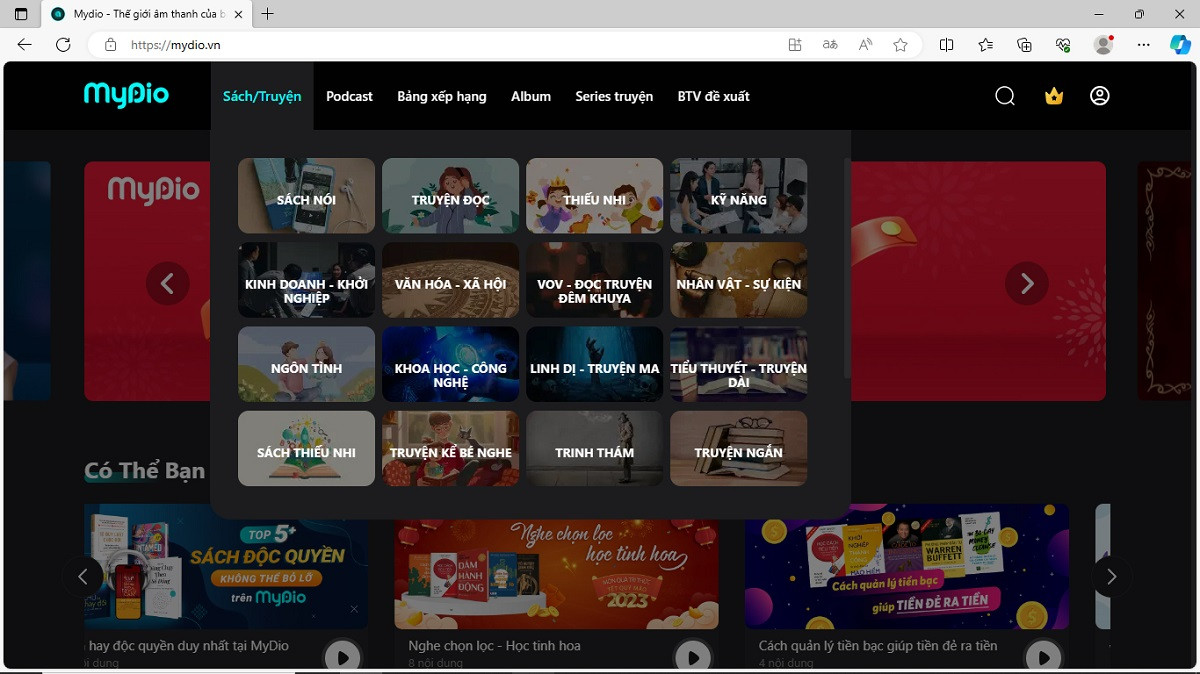Open browser Read aloud icon

click(866, 45)
